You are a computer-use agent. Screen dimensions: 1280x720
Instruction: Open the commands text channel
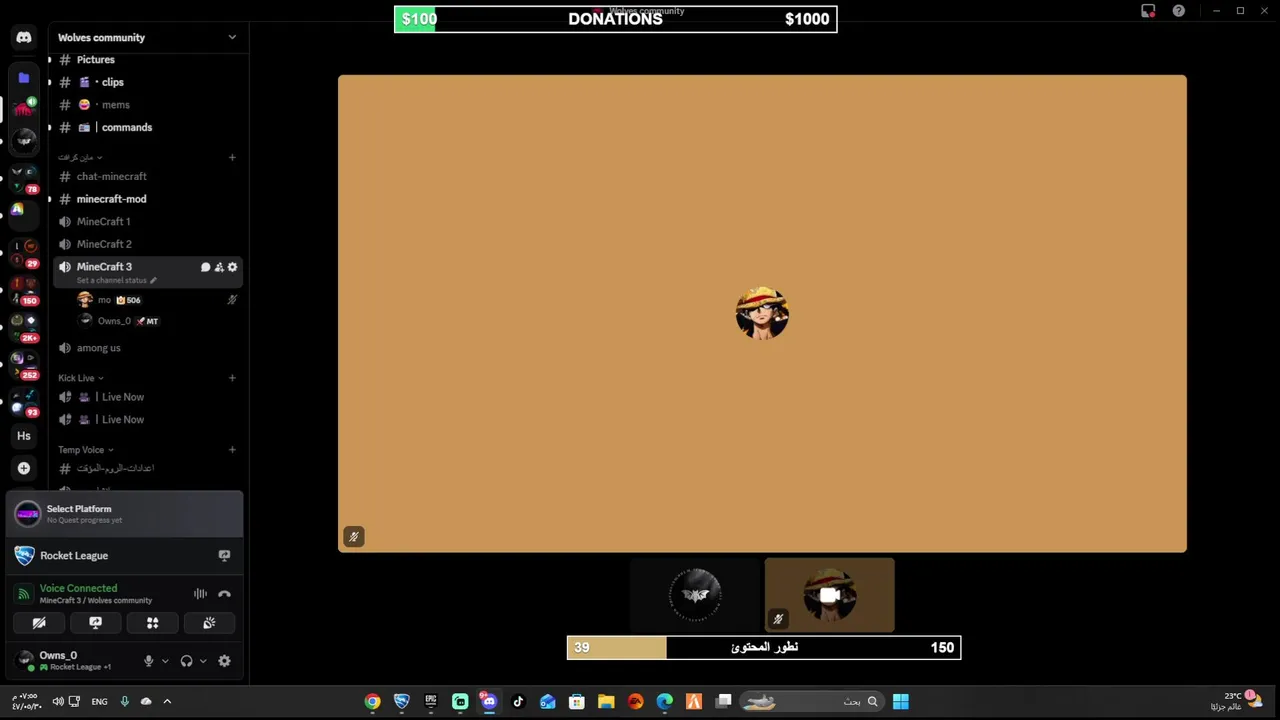(x=147, y=127)
